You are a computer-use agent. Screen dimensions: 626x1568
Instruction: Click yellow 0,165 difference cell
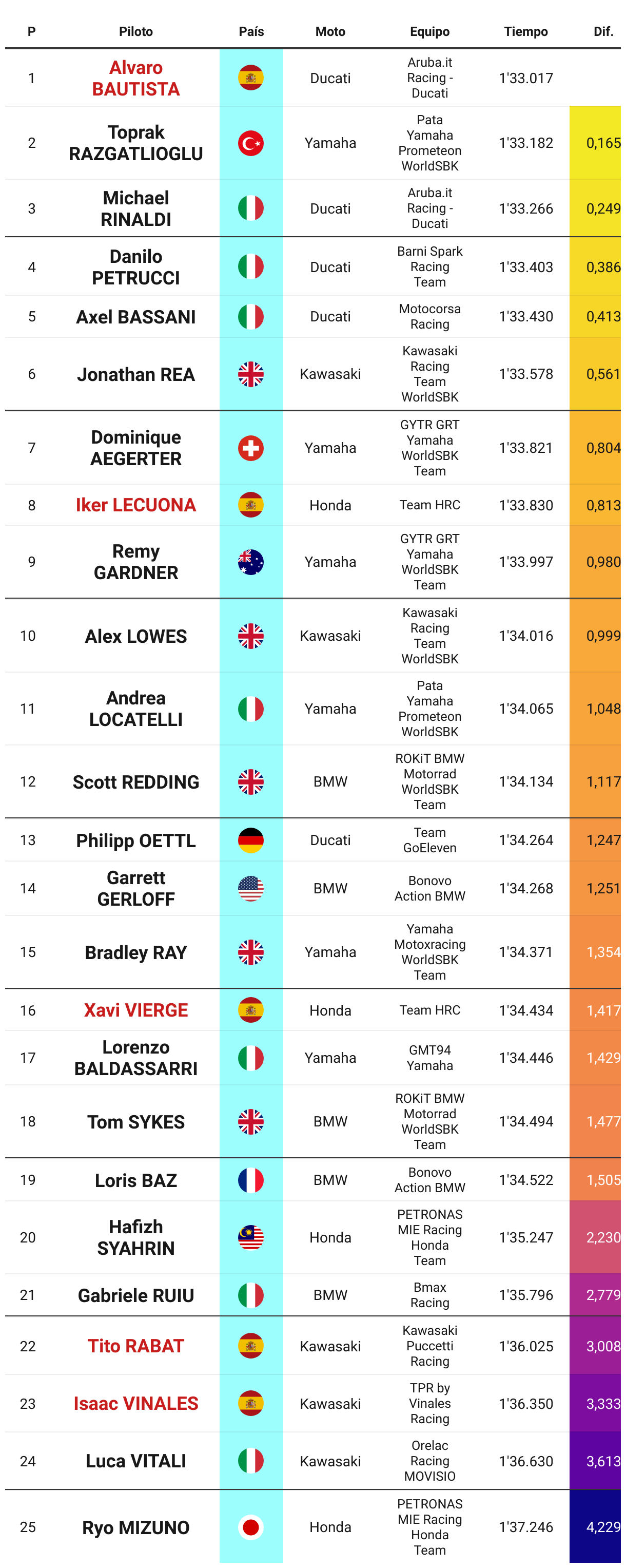tap(595, 143)
